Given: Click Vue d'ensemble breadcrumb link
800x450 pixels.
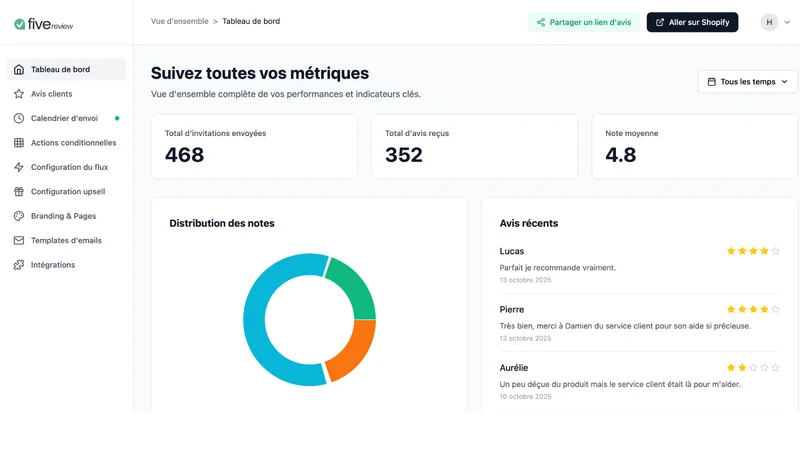Looking at the screenshot, I should click(x=180, y=21).
